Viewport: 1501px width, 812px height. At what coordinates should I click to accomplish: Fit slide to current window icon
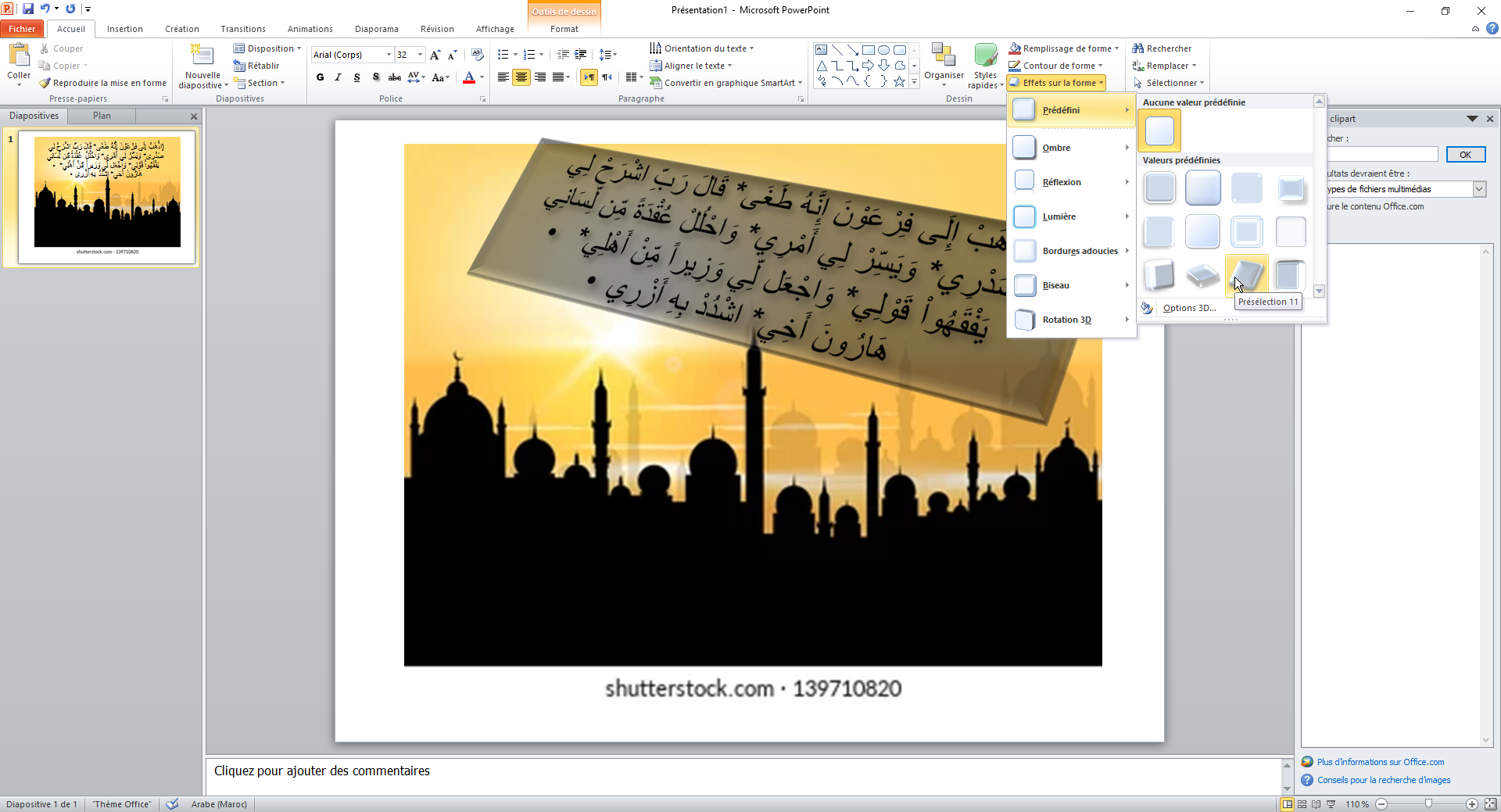click(x=1491, y=804)
